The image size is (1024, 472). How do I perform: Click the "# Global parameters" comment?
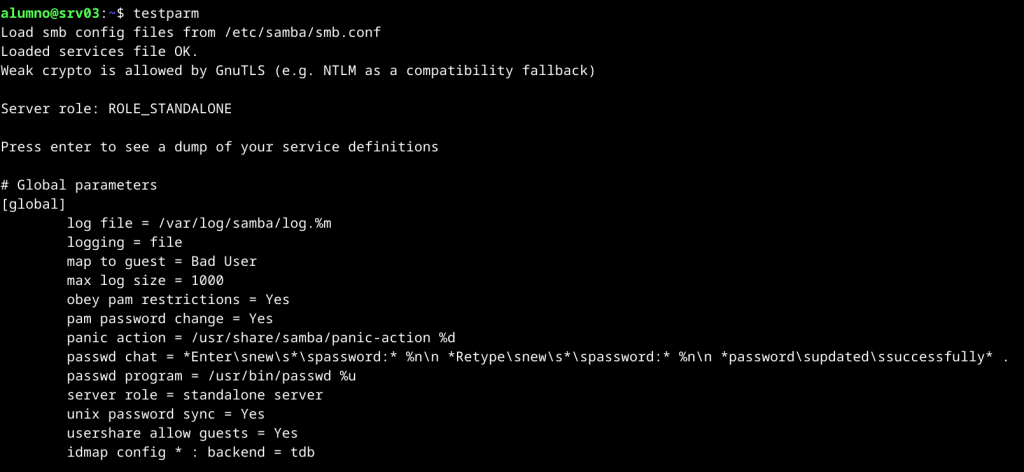(x=79, y=185)
